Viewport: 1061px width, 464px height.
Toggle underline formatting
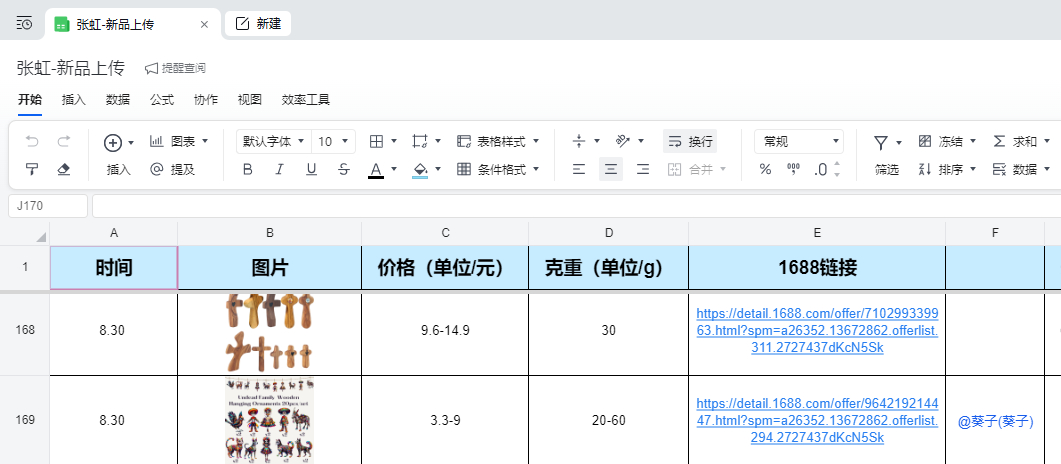click(x=311, y=169)
